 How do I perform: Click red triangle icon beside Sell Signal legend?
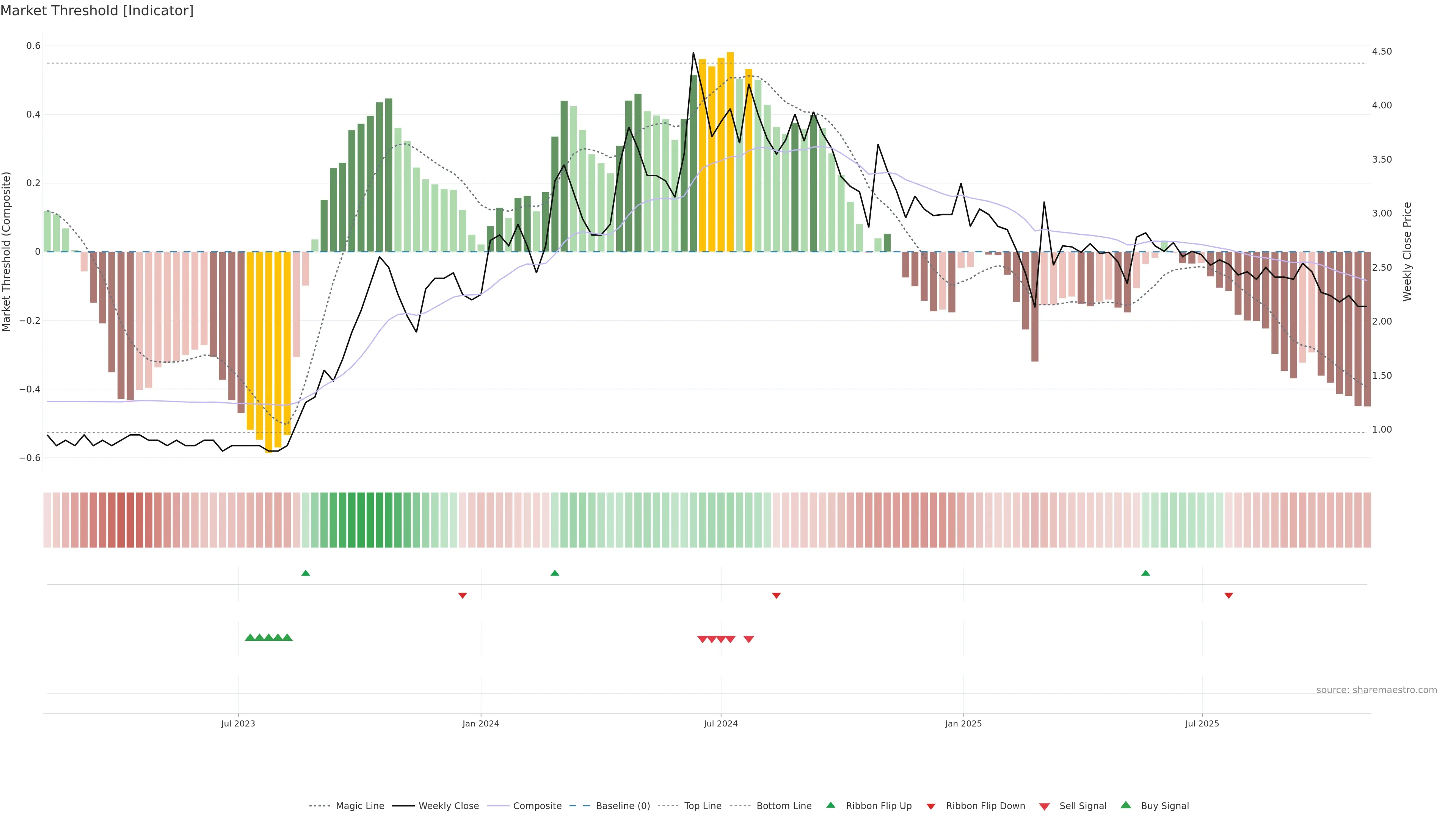pyautogui.click(x=1045, y=806)
